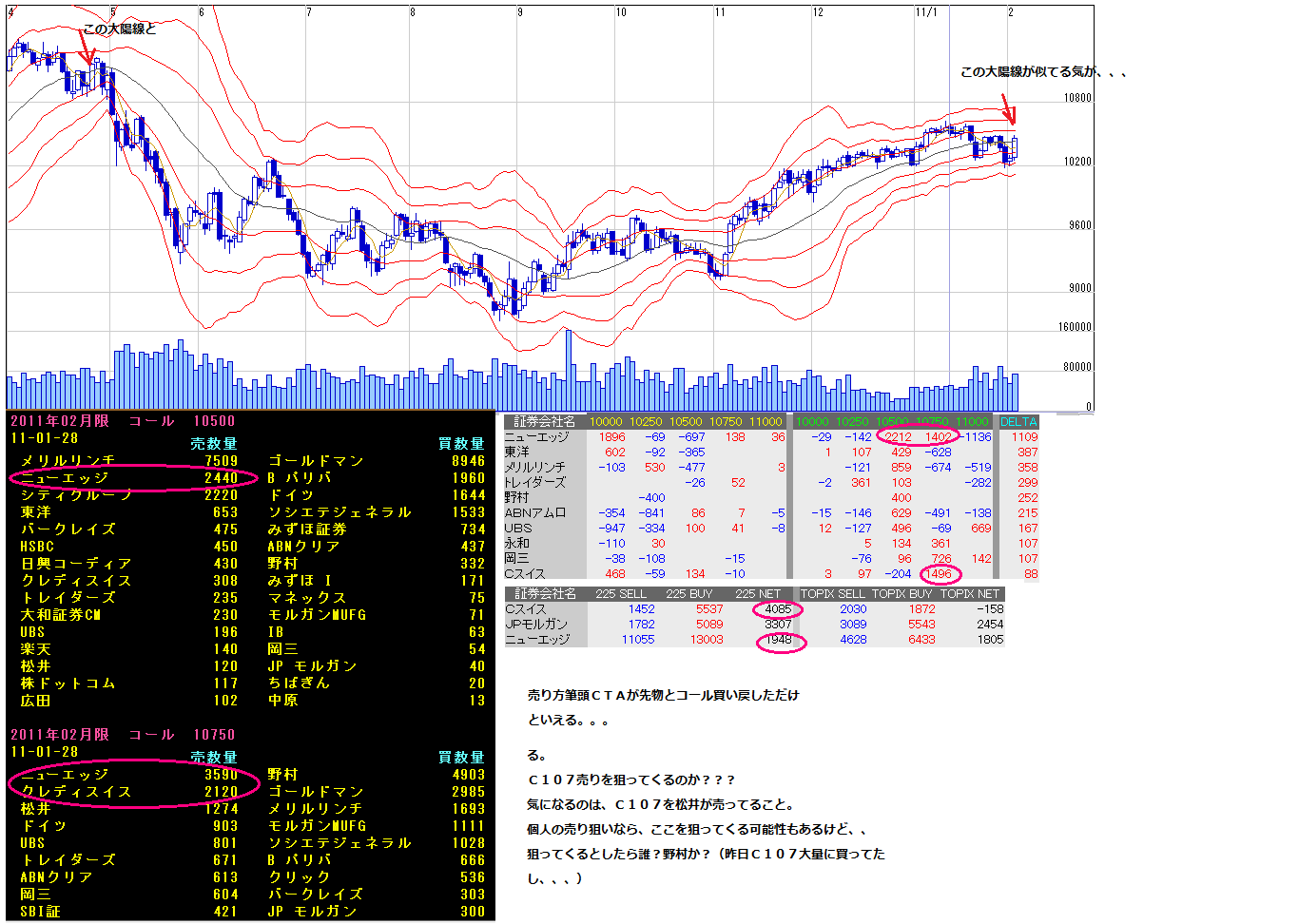1299x924 pixels.
Task: Click the circled 2212 value in ニューエッジ row
Action: (x=898, y=437)
